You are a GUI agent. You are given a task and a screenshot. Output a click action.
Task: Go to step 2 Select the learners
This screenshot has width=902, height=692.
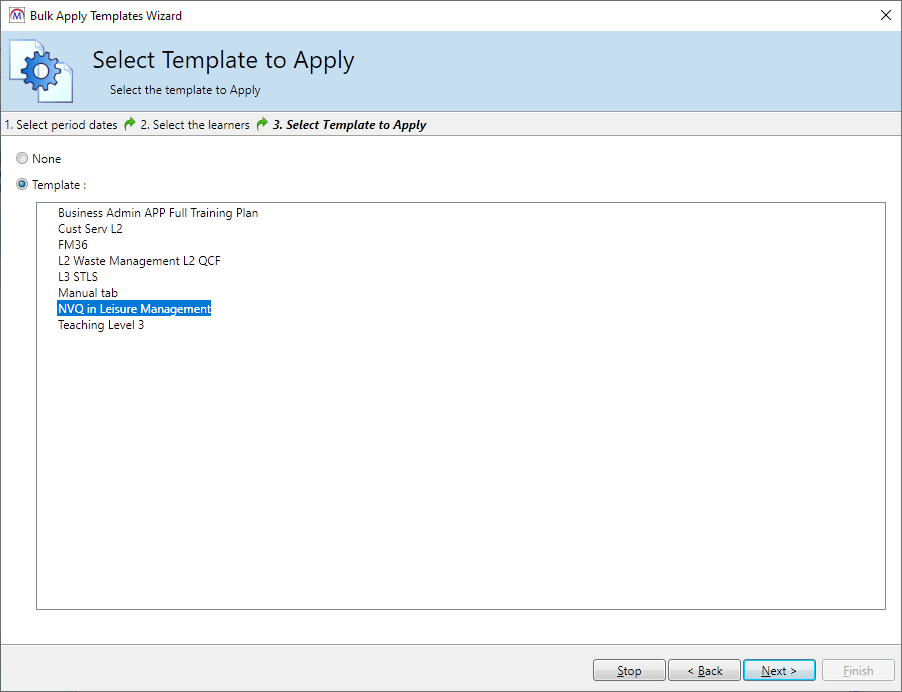(x=195, y=125)
